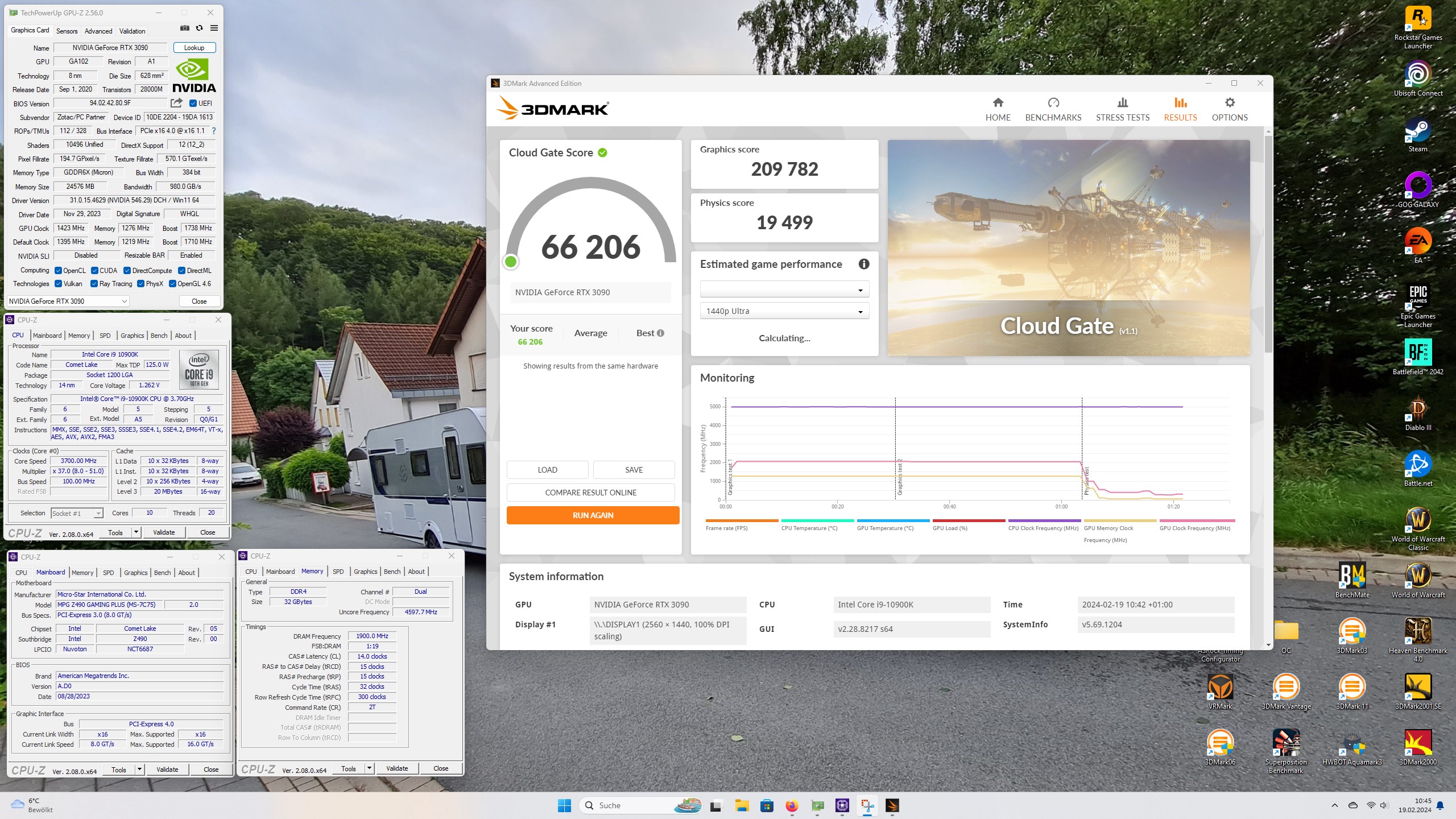Open the Heaven Benchmark 4.0 desktop icon
The image size is (1456, 819).
(1418, 640)
